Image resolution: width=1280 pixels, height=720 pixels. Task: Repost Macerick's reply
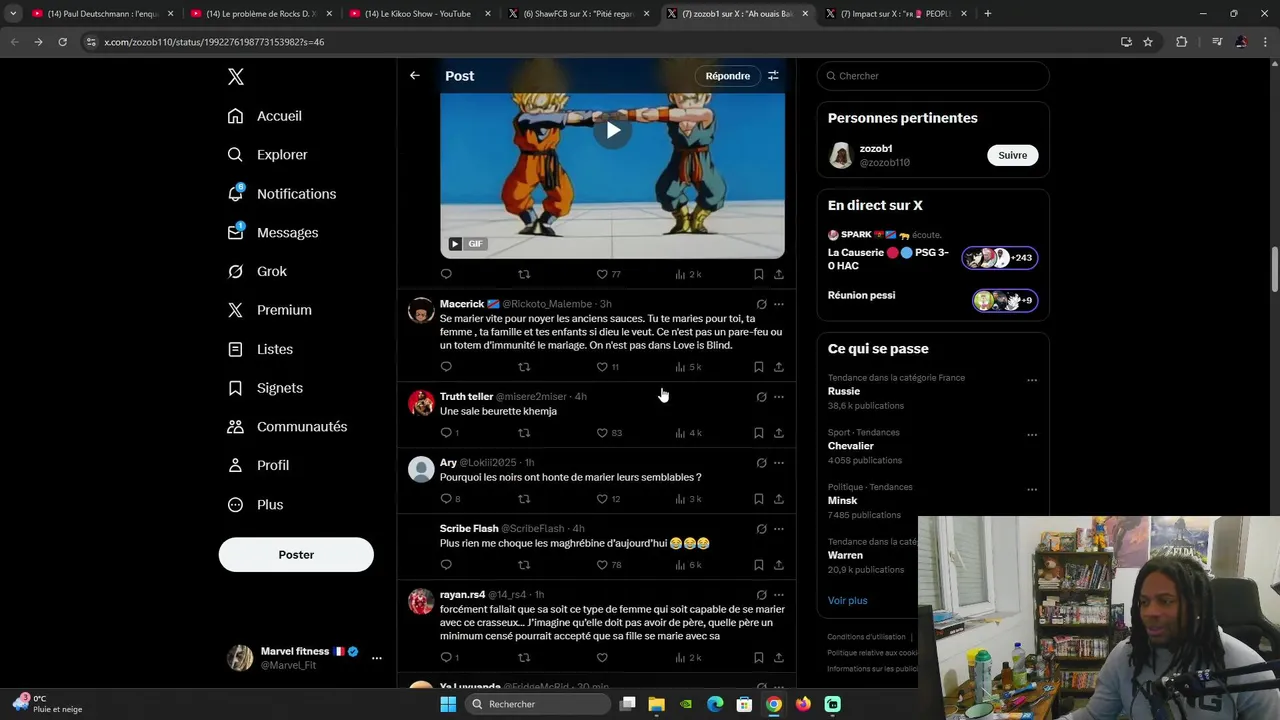[524, 367]
